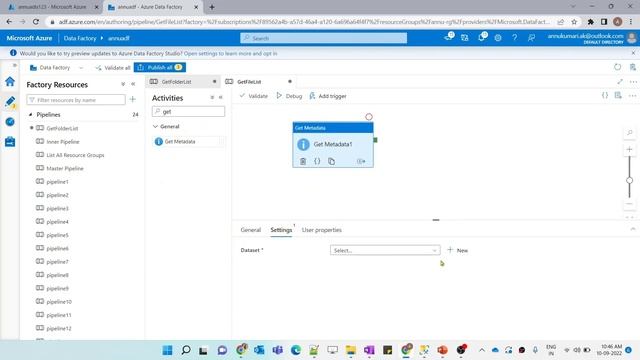Open the Author pencil hub
Viewport: 640px width, 360px height.
coord(10,102)
